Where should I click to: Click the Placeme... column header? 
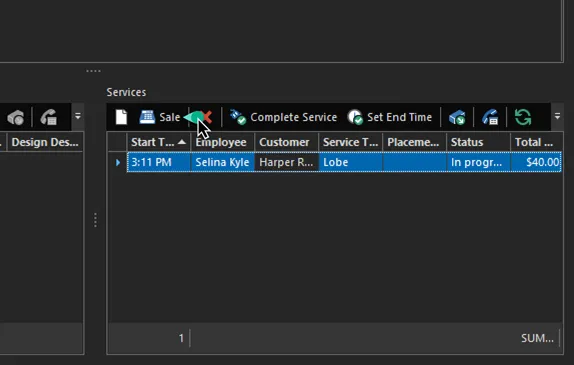click(x=414, y=142)
